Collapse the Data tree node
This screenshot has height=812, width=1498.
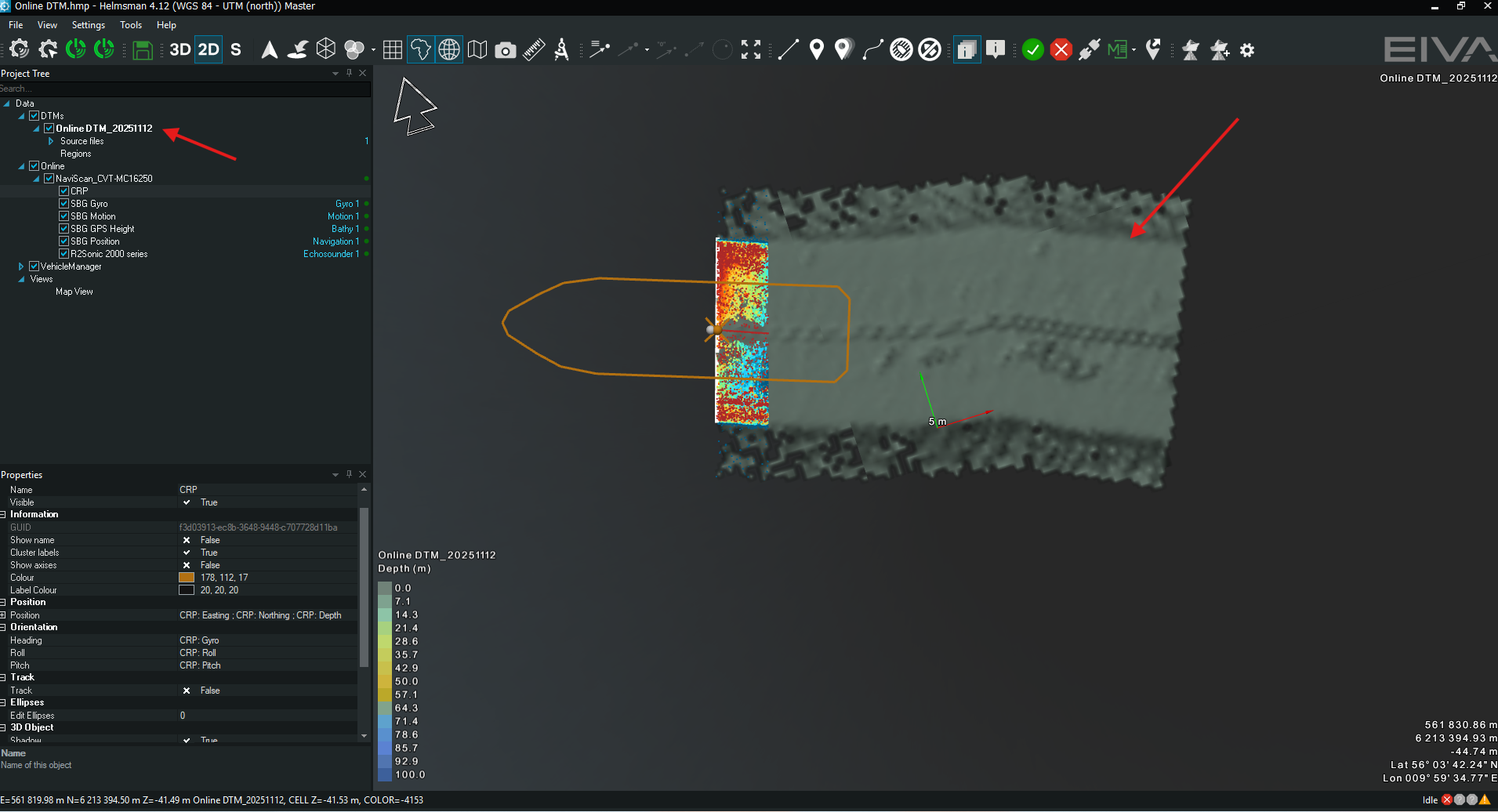[6, 103]
